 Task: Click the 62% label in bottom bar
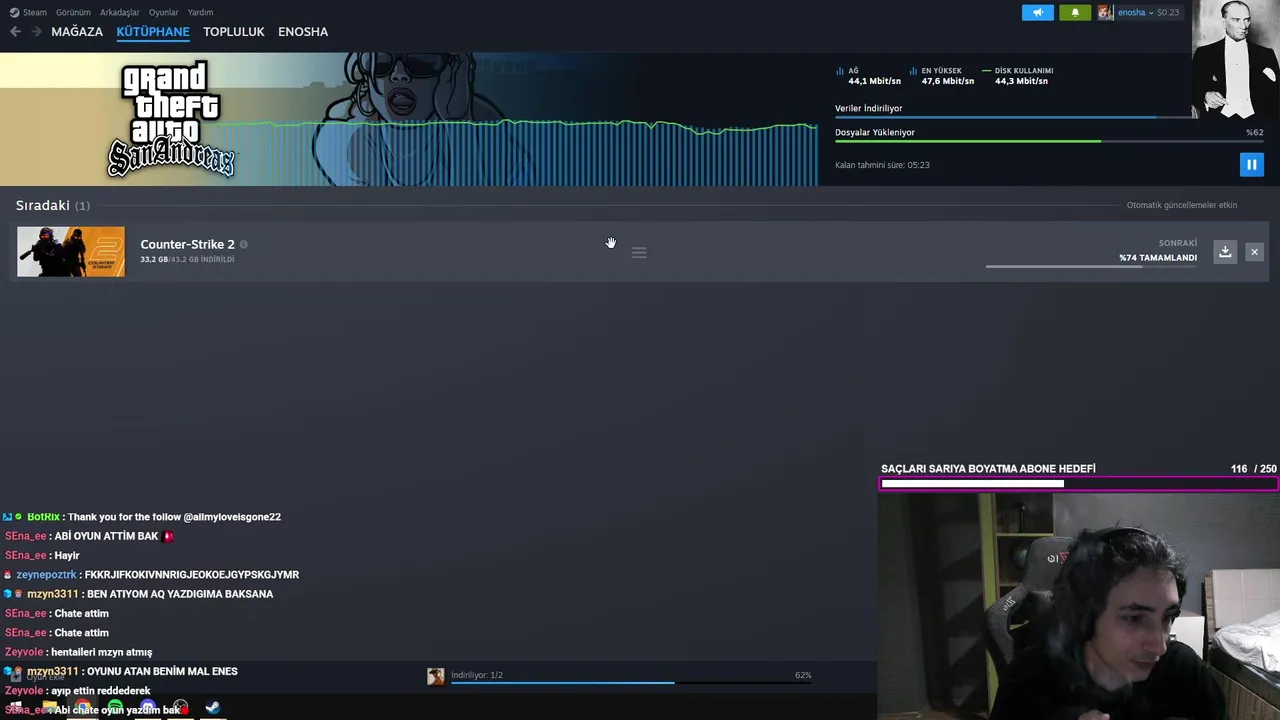[x=803, y=675]
